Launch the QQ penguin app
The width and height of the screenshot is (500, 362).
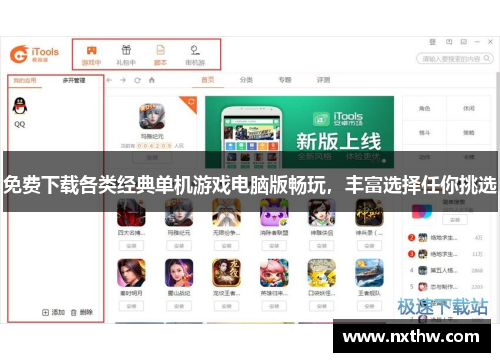20,106
